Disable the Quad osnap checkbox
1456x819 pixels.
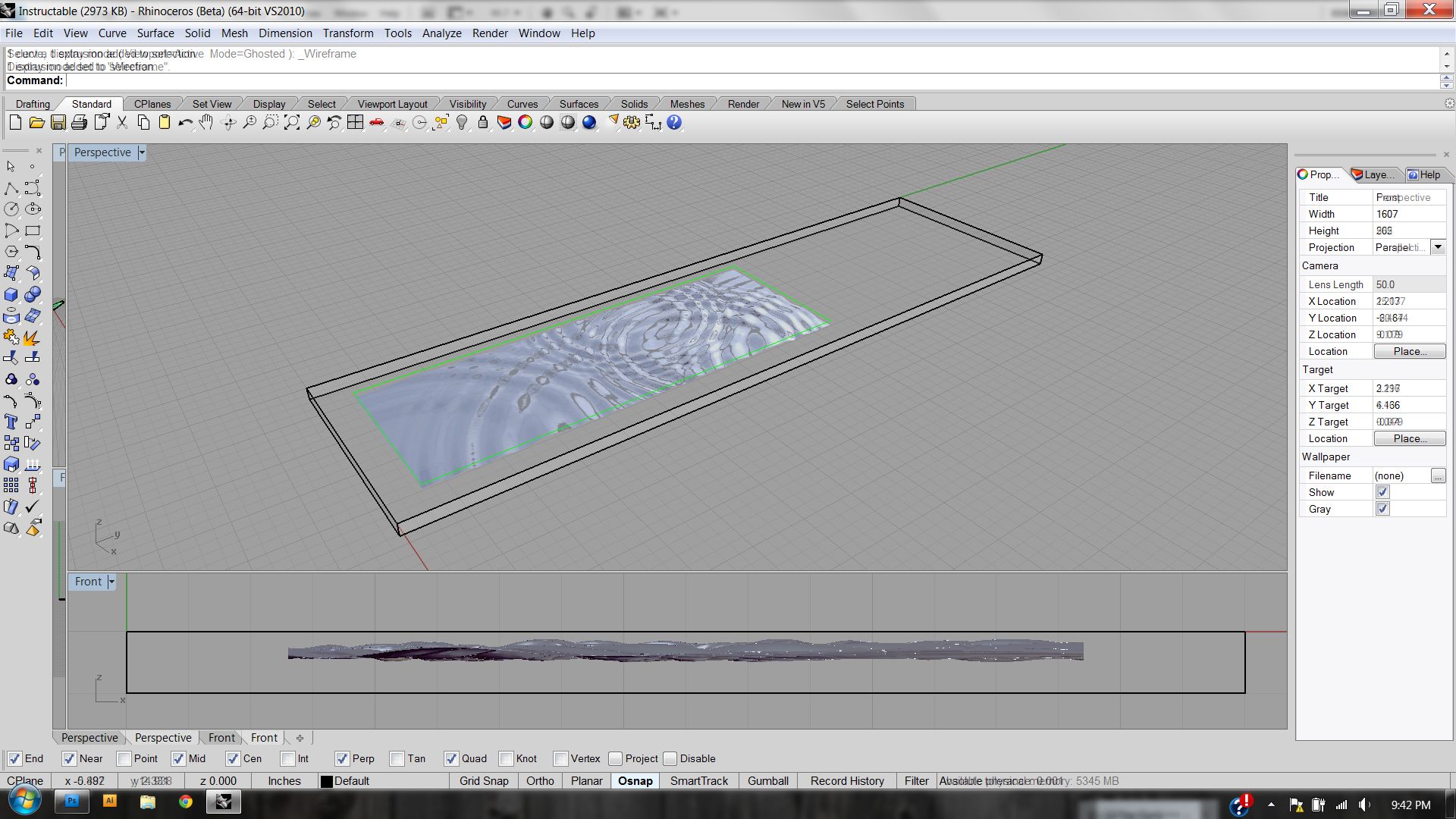click(x=452, y=759)
